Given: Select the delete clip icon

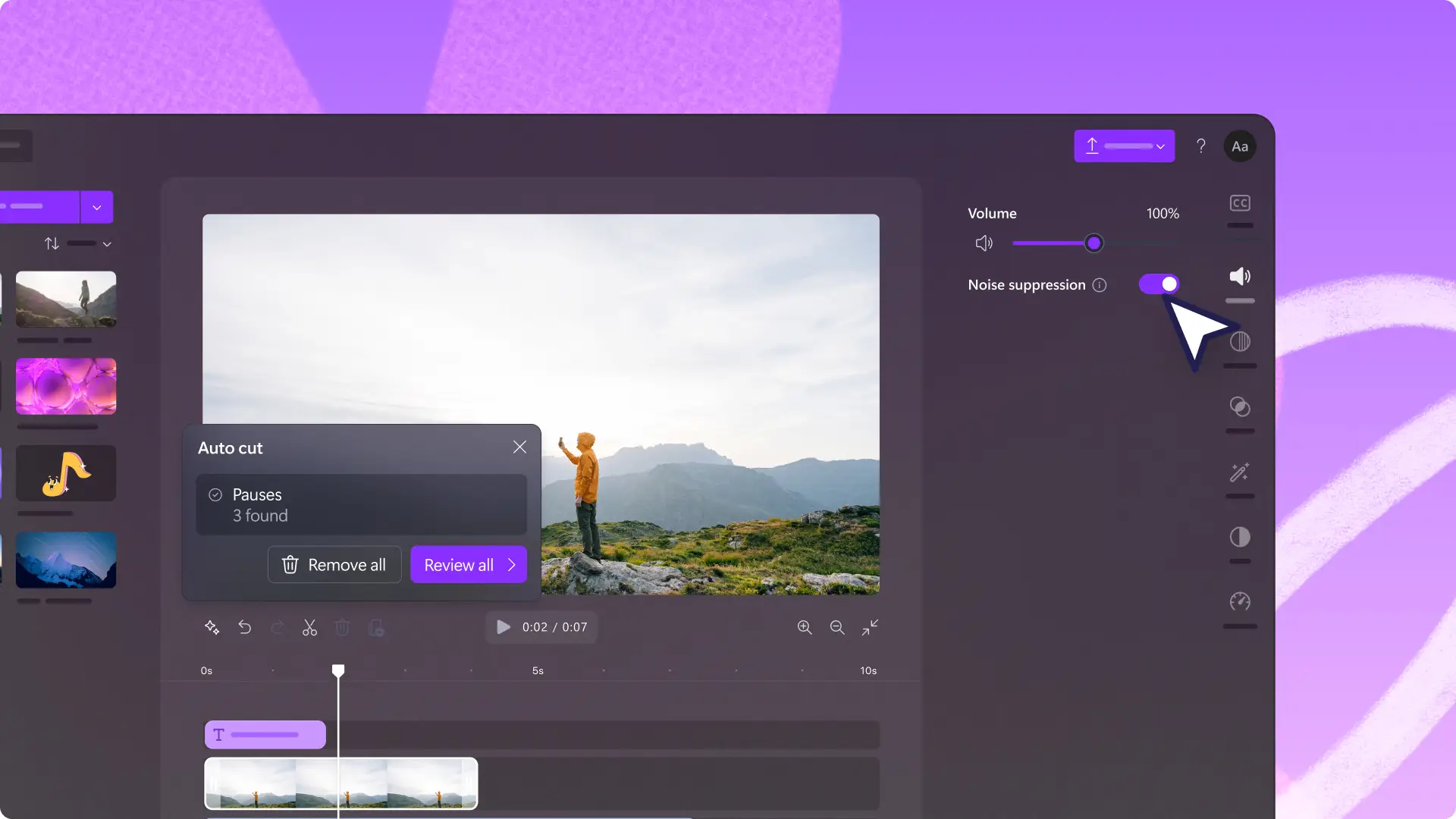Looking at the screenshot, I should point(342,627).
